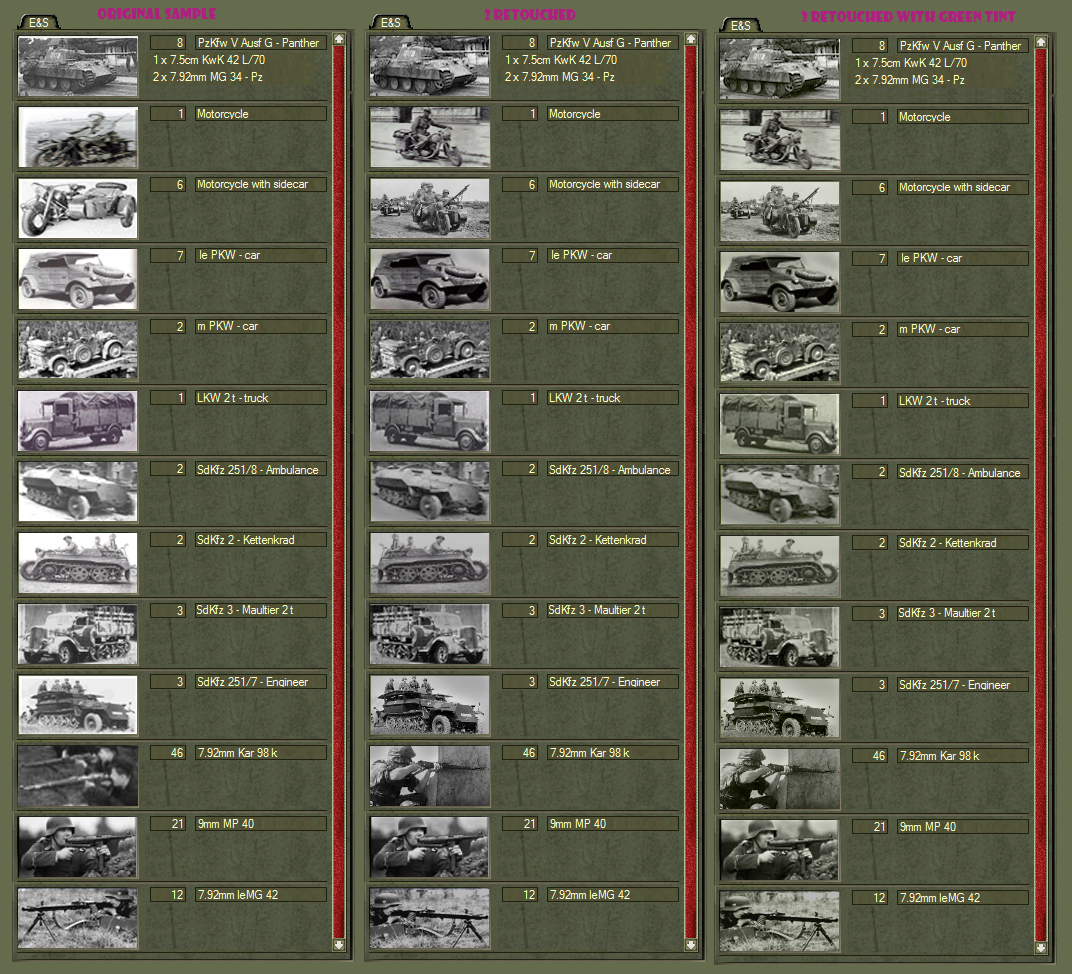
Task: Click 'Motorcycle' label in Retouched panel
Action: click(x=613, y=113)
